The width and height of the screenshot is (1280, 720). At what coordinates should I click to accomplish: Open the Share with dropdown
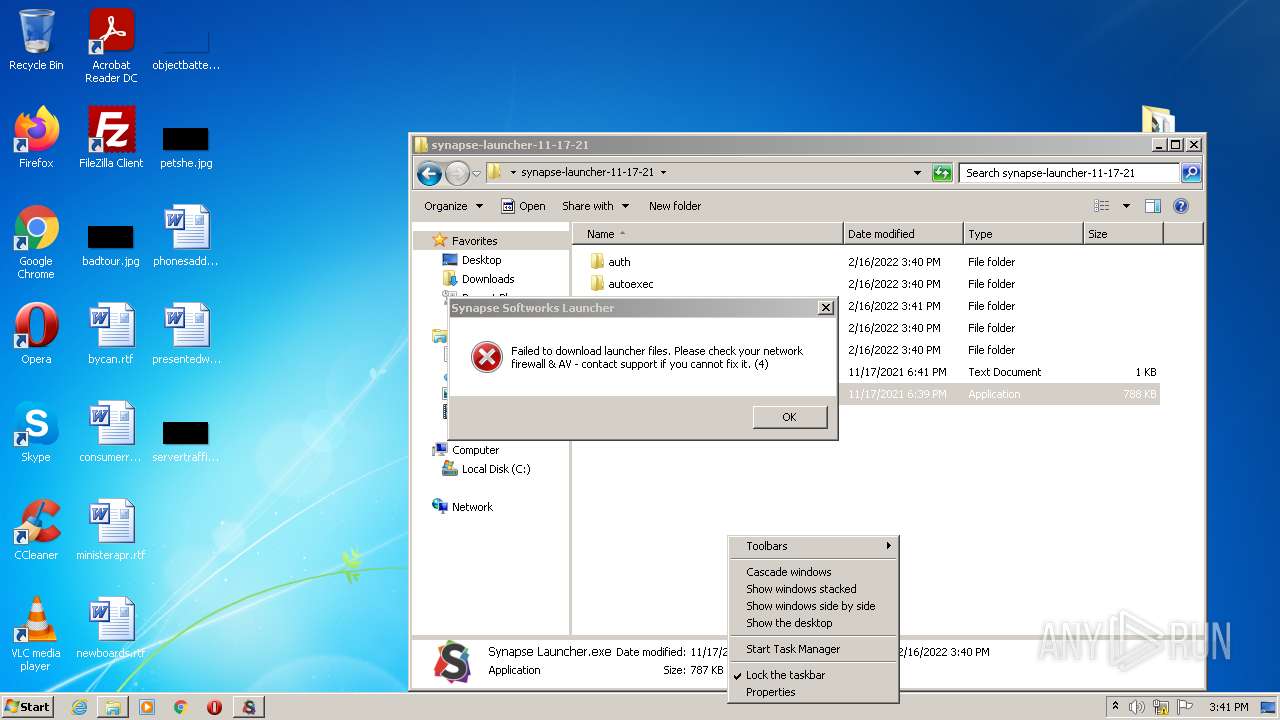click(595, 206)
